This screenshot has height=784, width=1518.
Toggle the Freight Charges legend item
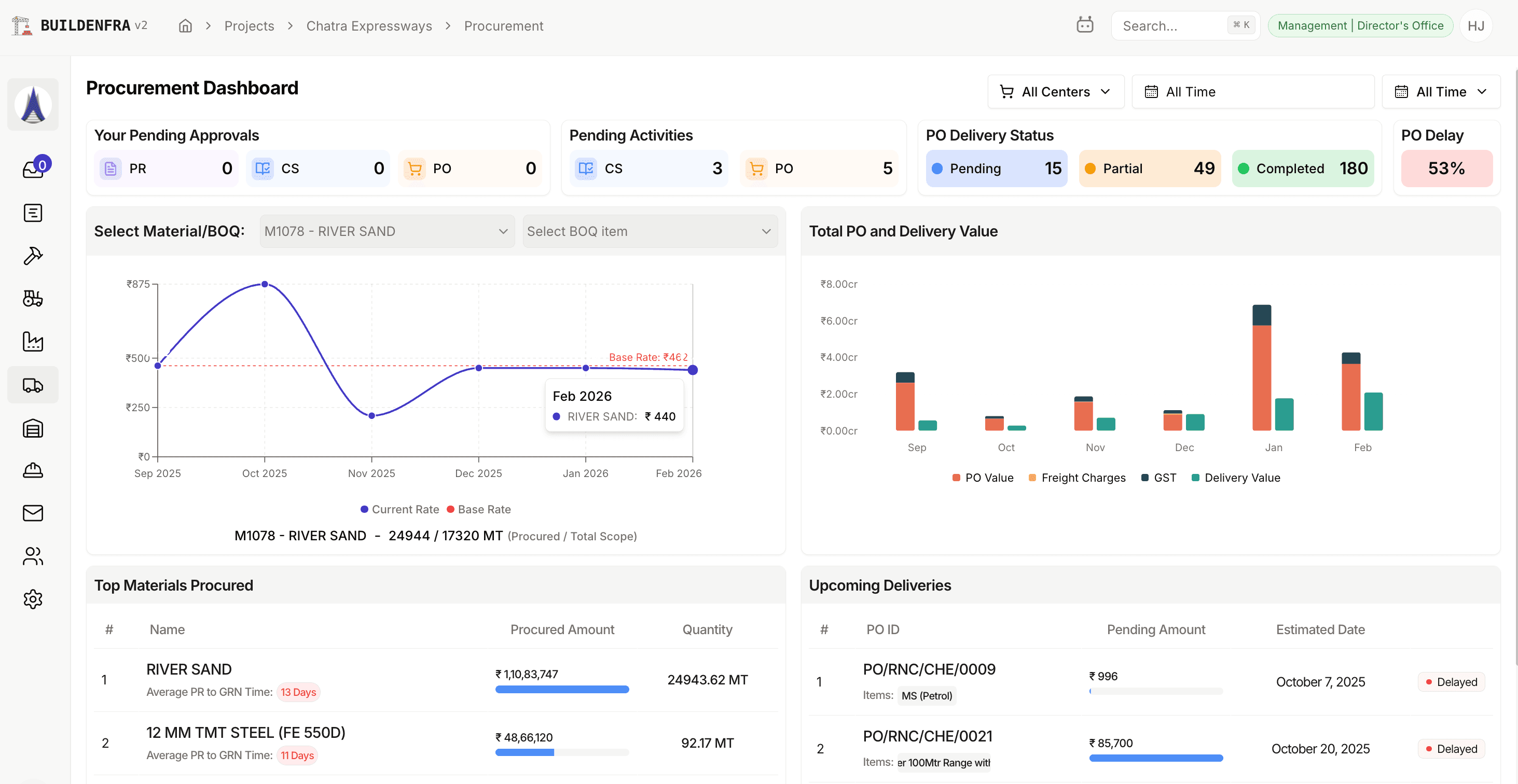click(x=1077, y=478)
